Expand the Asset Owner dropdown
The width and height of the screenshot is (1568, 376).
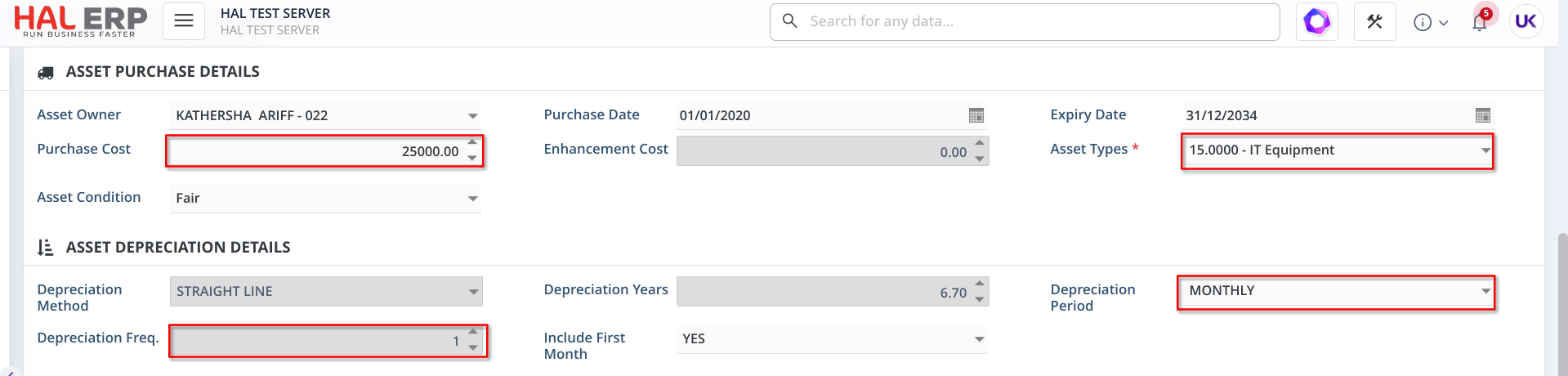coord(472,116)
